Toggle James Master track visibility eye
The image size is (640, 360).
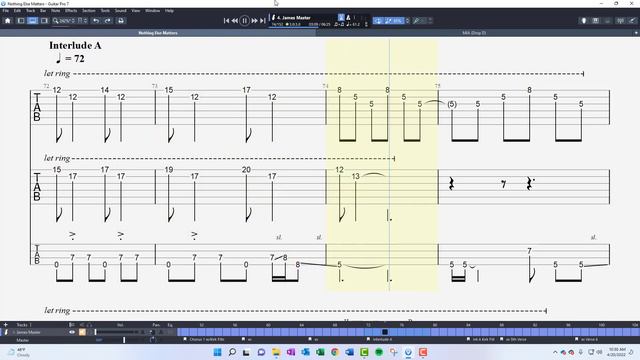point(72,332)
